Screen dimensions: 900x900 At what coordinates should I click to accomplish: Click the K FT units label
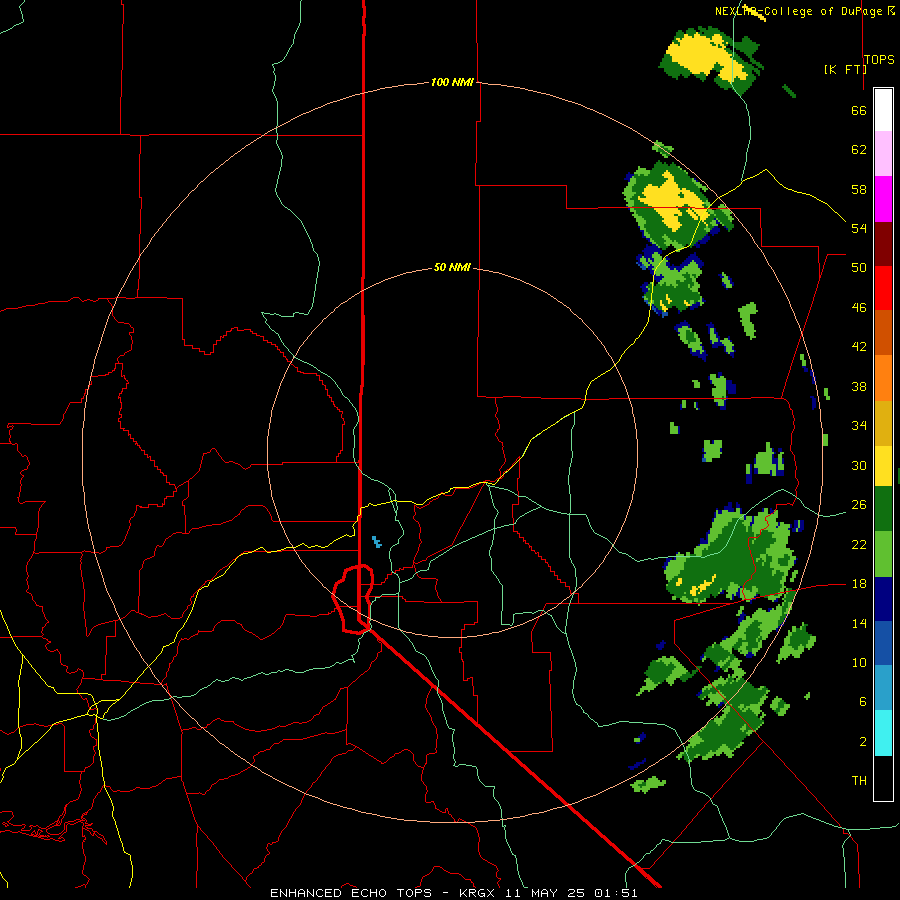(x=845, y=69)
